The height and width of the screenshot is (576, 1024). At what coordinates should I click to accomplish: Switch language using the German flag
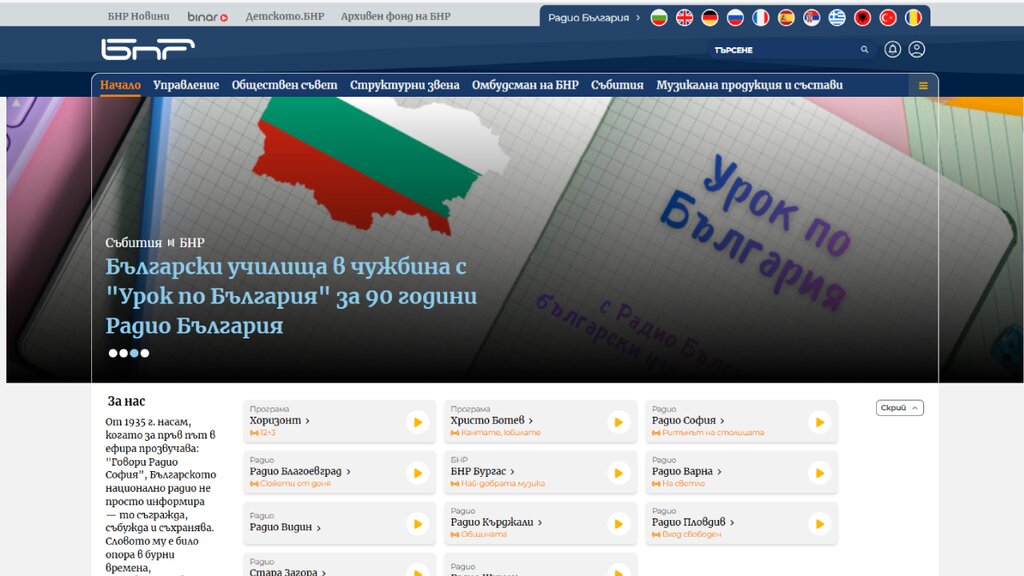pos(710,17)
